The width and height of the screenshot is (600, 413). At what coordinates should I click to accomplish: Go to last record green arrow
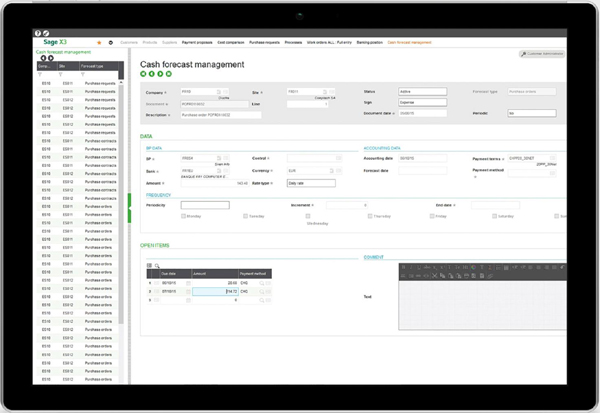coord(168,74)
